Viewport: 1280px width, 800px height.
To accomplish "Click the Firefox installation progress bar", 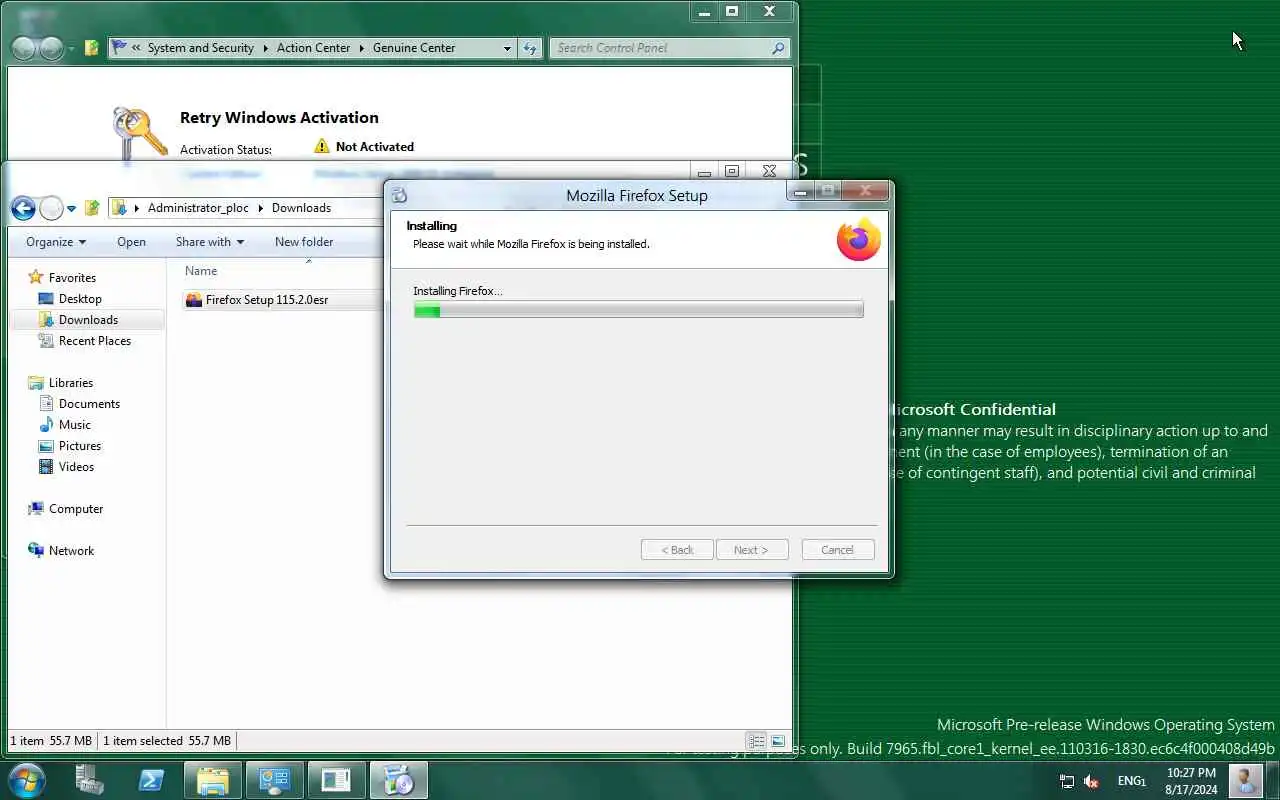I will tap(638, 311).
